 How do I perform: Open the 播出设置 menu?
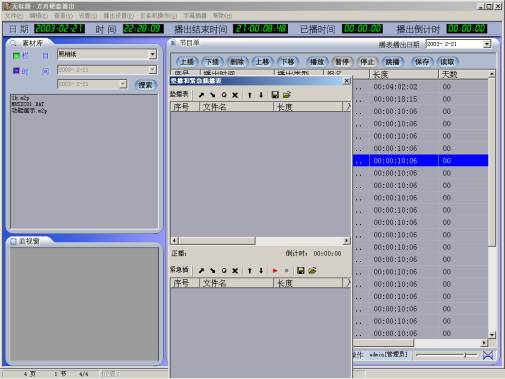[x=118, y=16]
